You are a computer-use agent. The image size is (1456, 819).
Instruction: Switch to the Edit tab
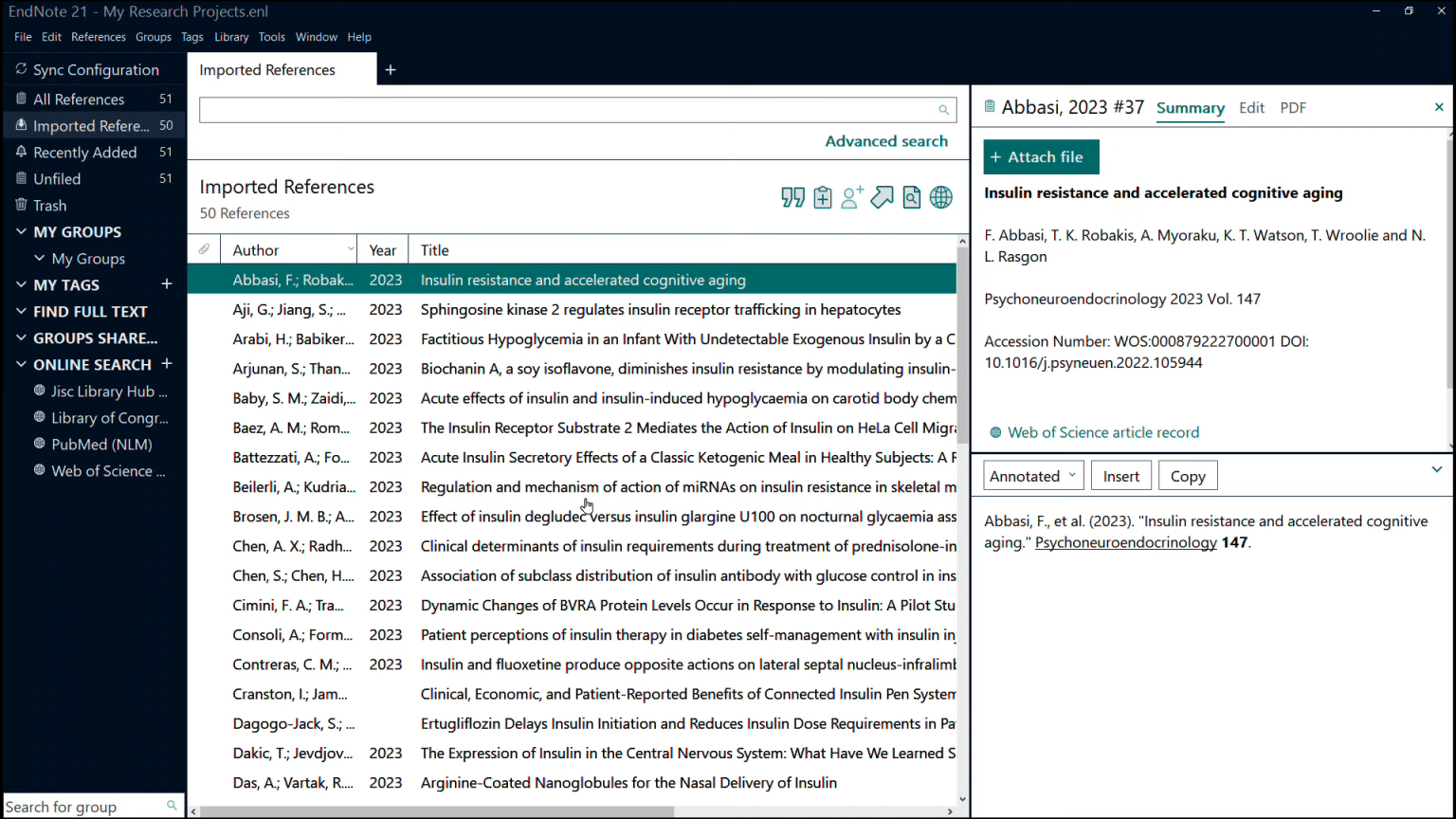[1251, 108]
